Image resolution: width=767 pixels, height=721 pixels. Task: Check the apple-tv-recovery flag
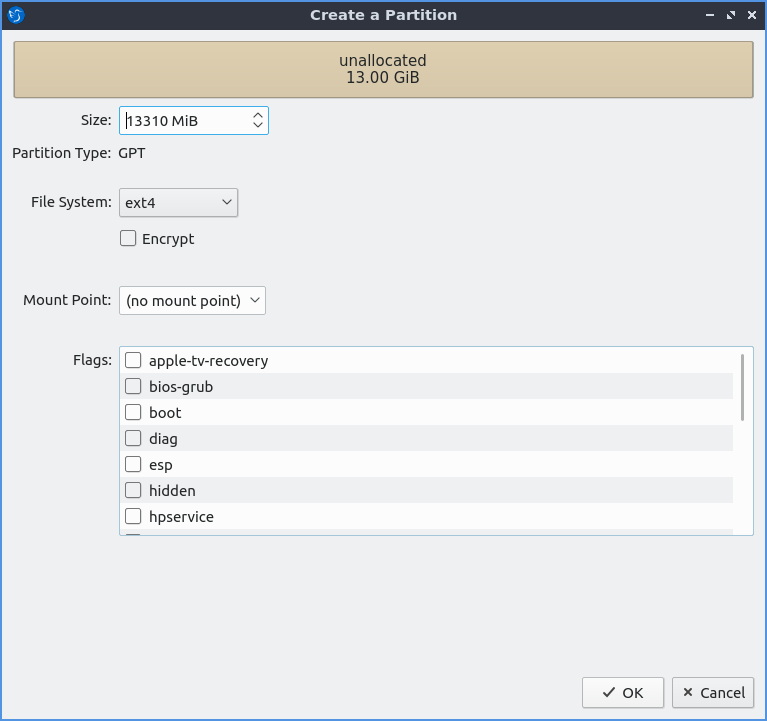(x=133, y=361)
